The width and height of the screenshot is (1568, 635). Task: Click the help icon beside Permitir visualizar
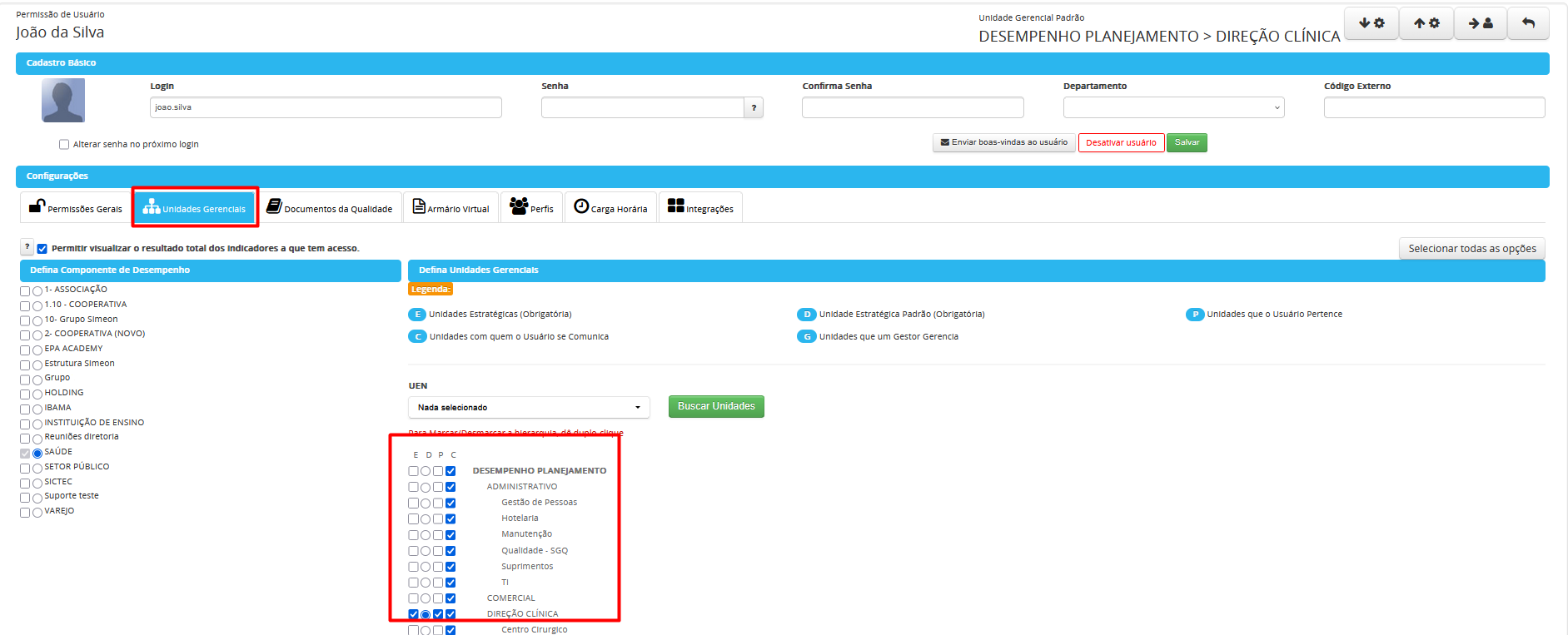pyautogui.click(x=27, y=247)
